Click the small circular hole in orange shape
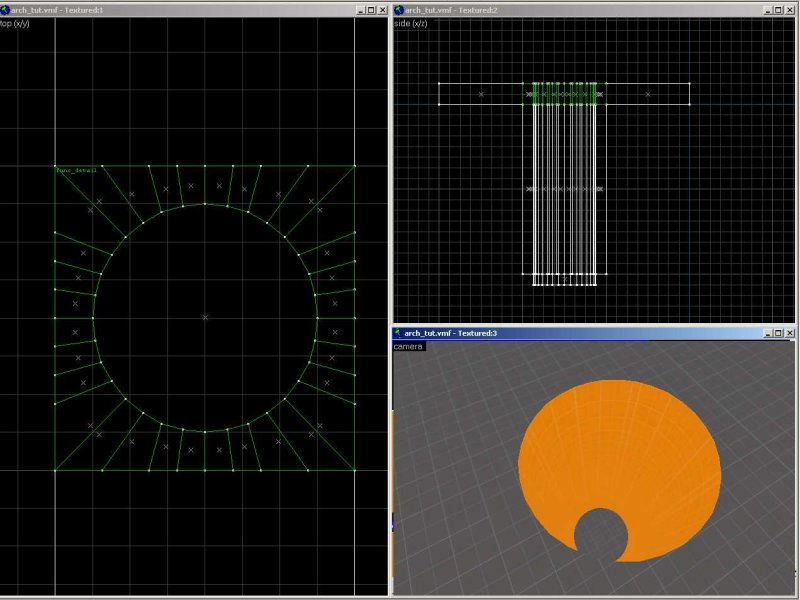The width and height of the screenshot is (800, 600). [600, 534]
